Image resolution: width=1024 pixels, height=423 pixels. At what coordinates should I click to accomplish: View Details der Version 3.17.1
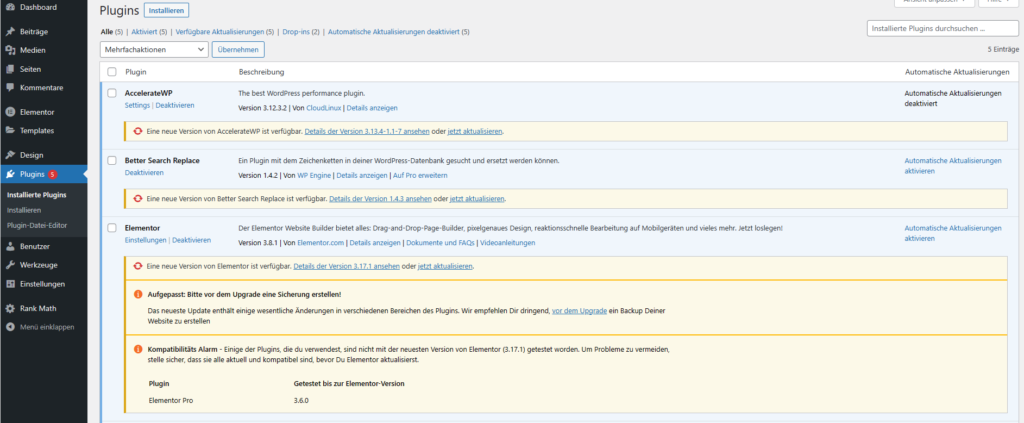[x=347, y=266]
